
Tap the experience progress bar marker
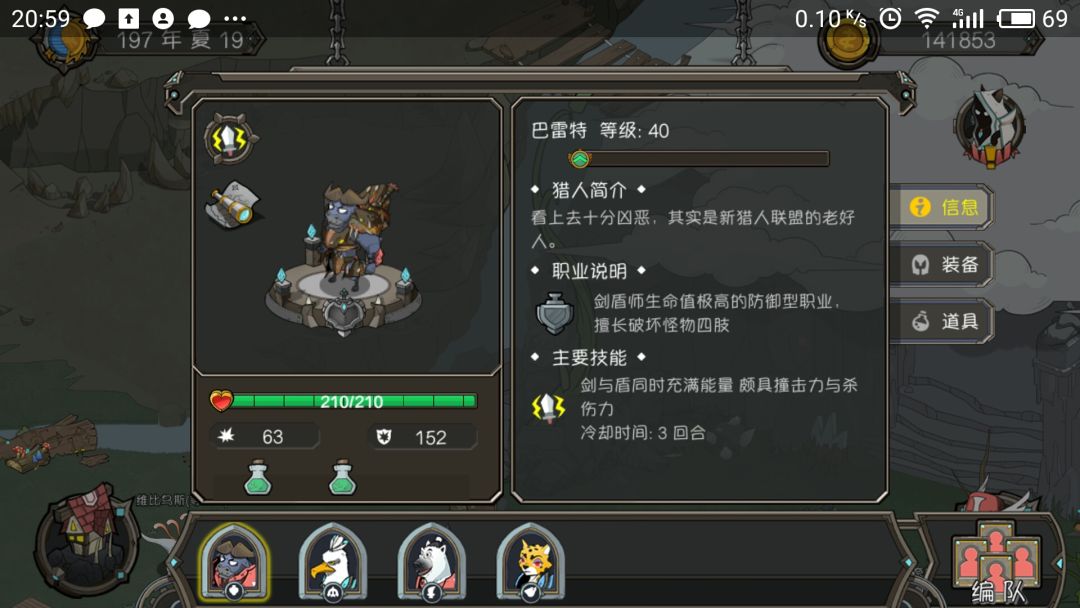pyautogui.click(x=580, y=159)
